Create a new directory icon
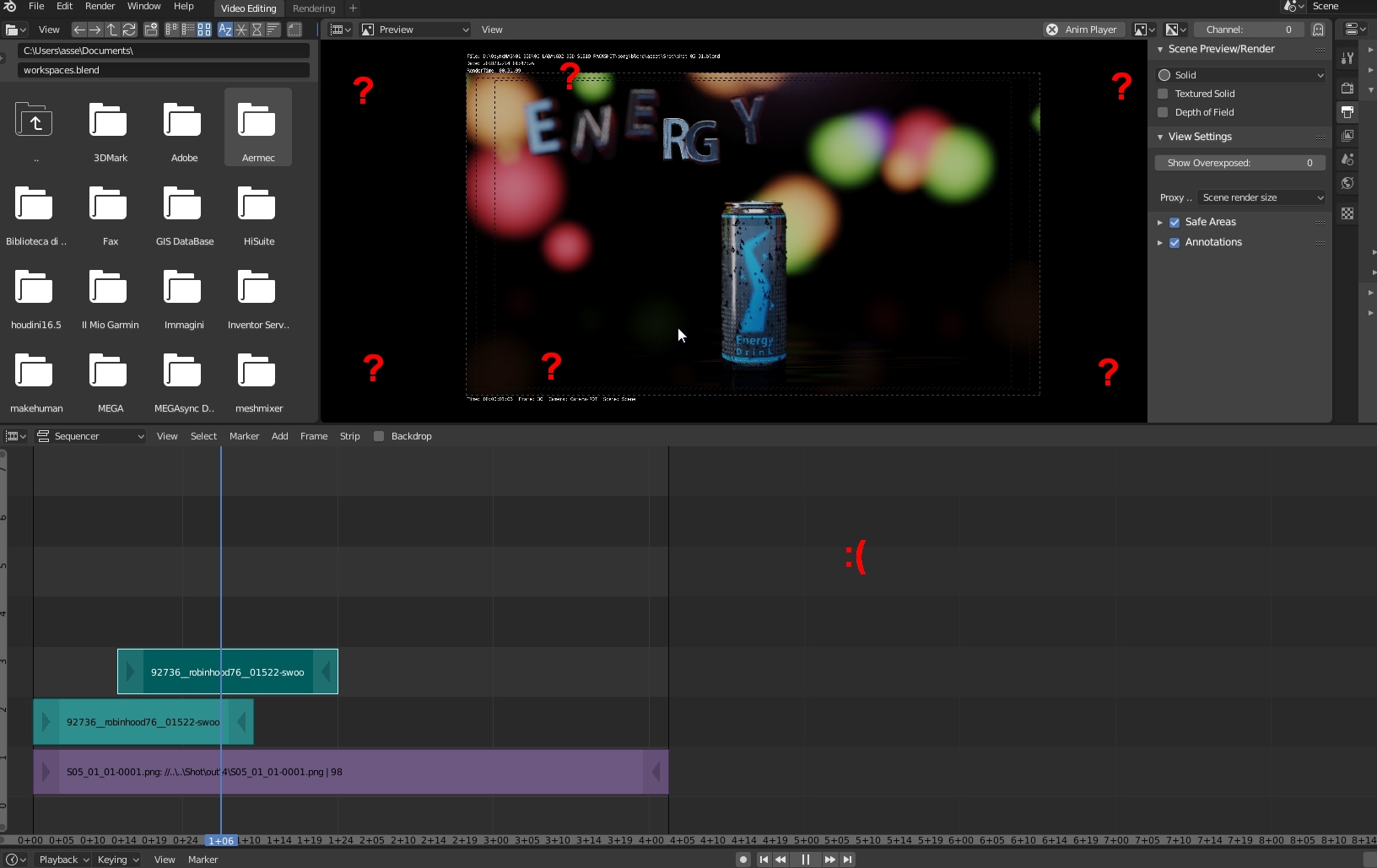The height and width of the screenshot is (868, 1377). 151,30
